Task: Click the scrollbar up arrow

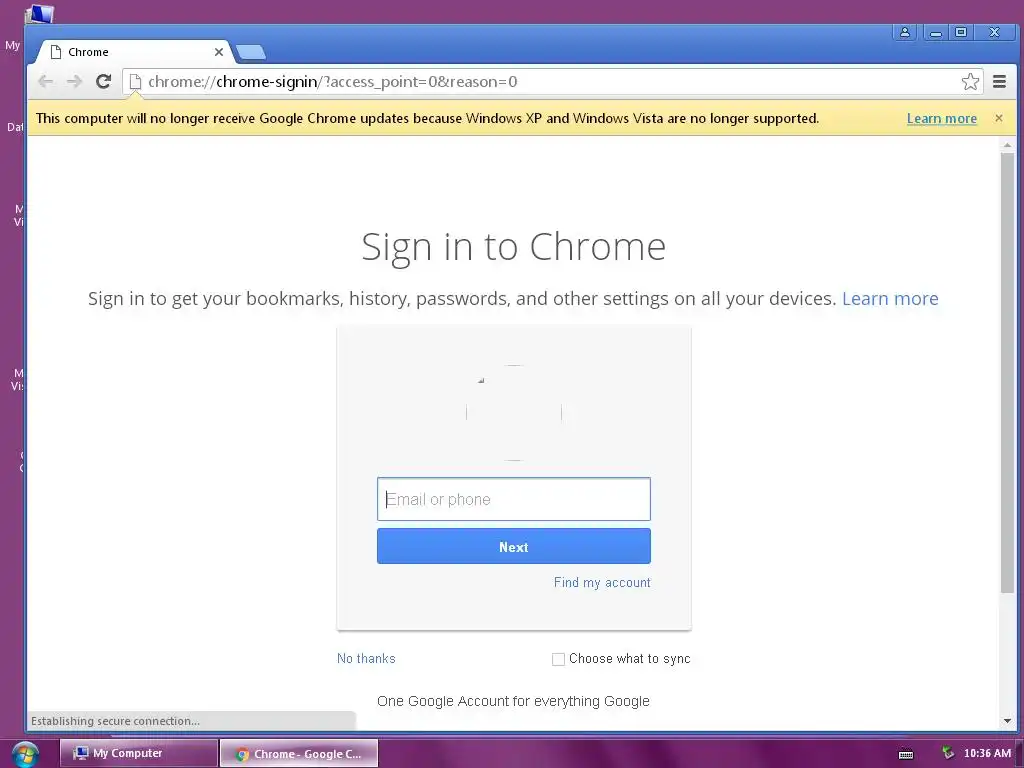Action: click(x=1008, y=145)
